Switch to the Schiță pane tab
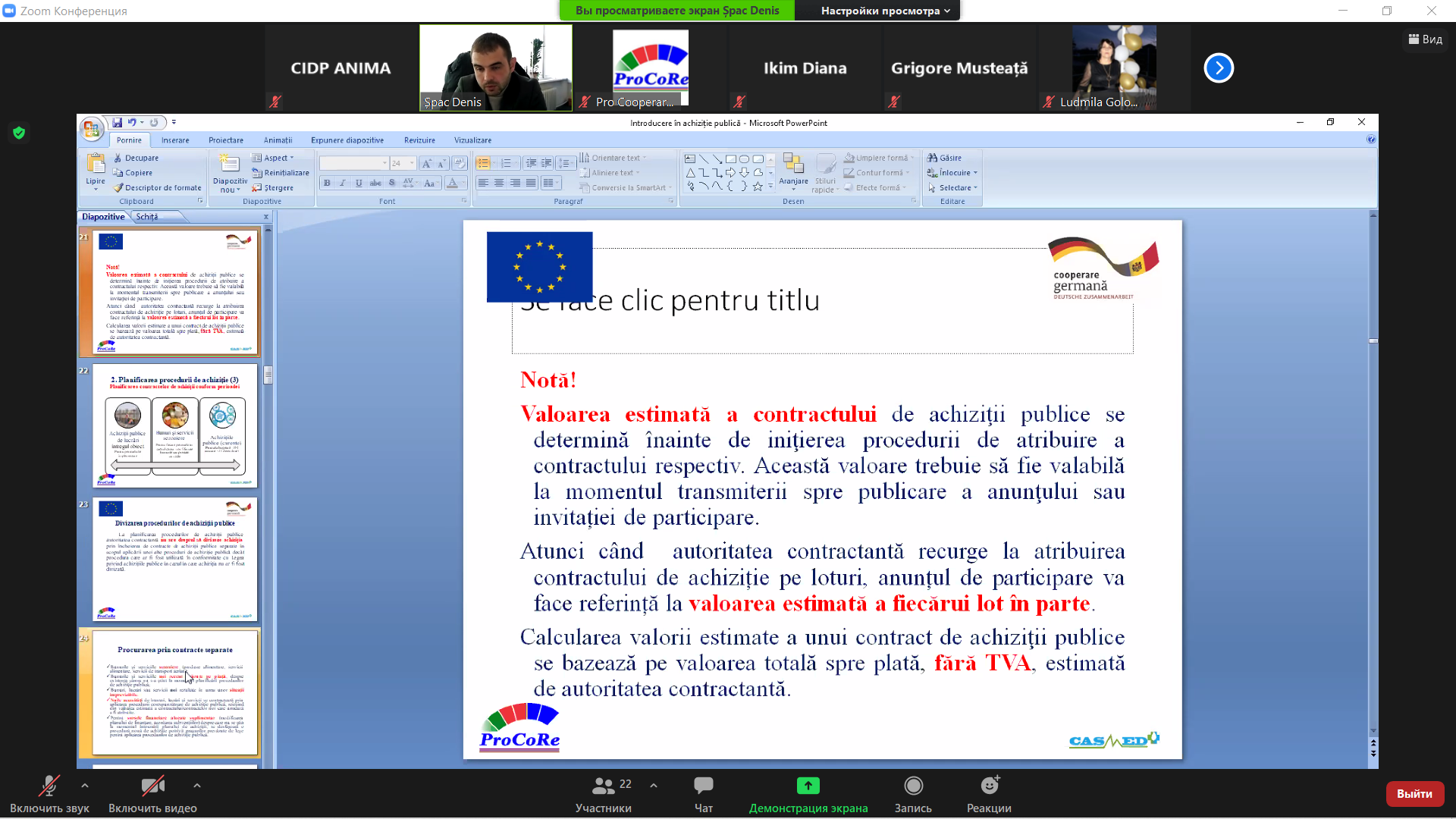The height and width of the screenshot is (819, 1456). tap(147, 217)
